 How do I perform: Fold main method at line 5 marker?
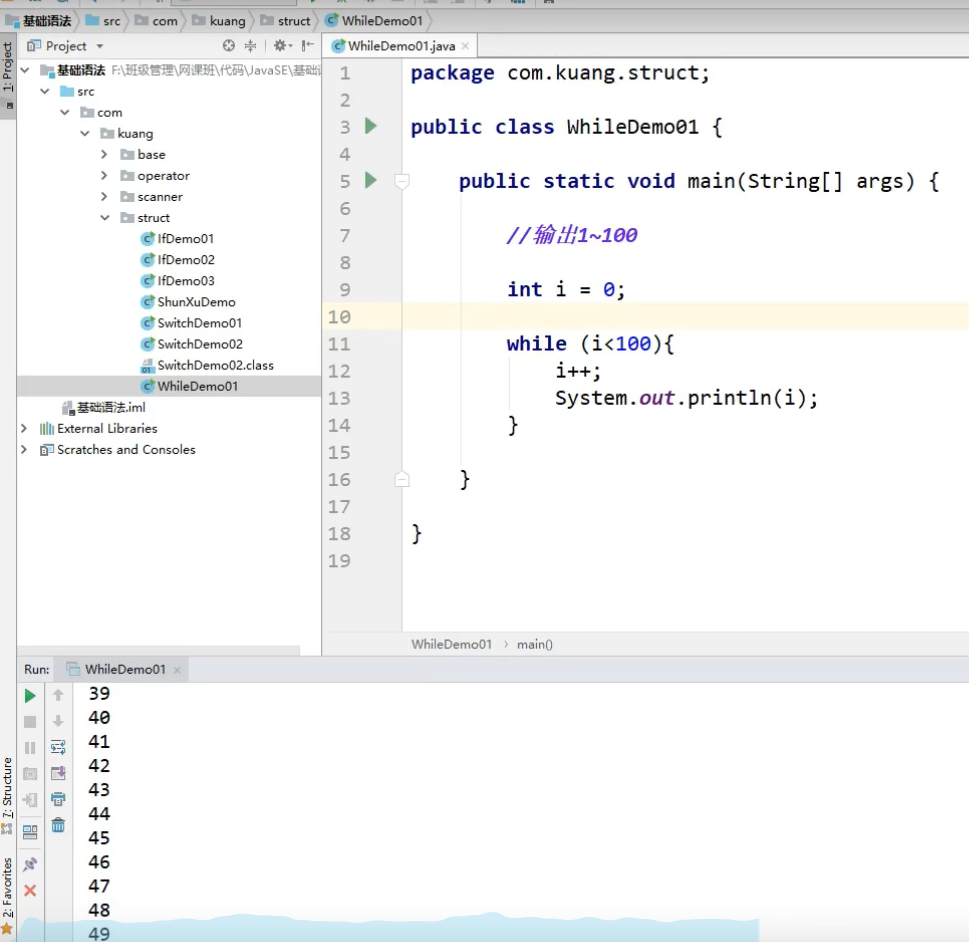pos(402,181)
